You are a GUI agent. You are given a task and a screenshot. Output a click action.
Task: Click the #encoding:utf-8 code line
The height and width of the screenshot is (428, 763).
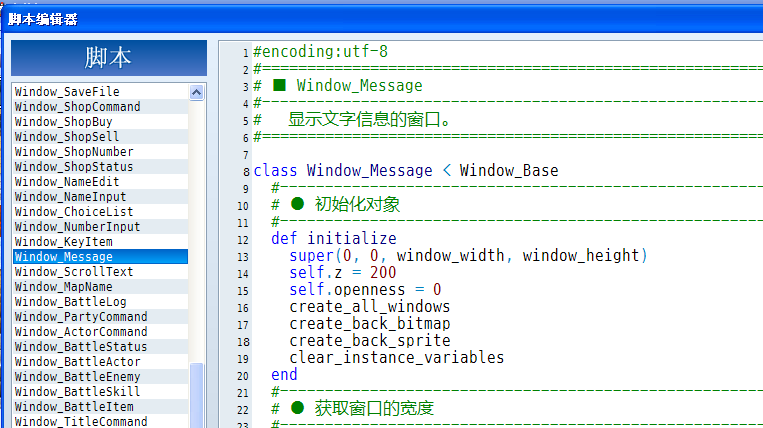point(320,52)
